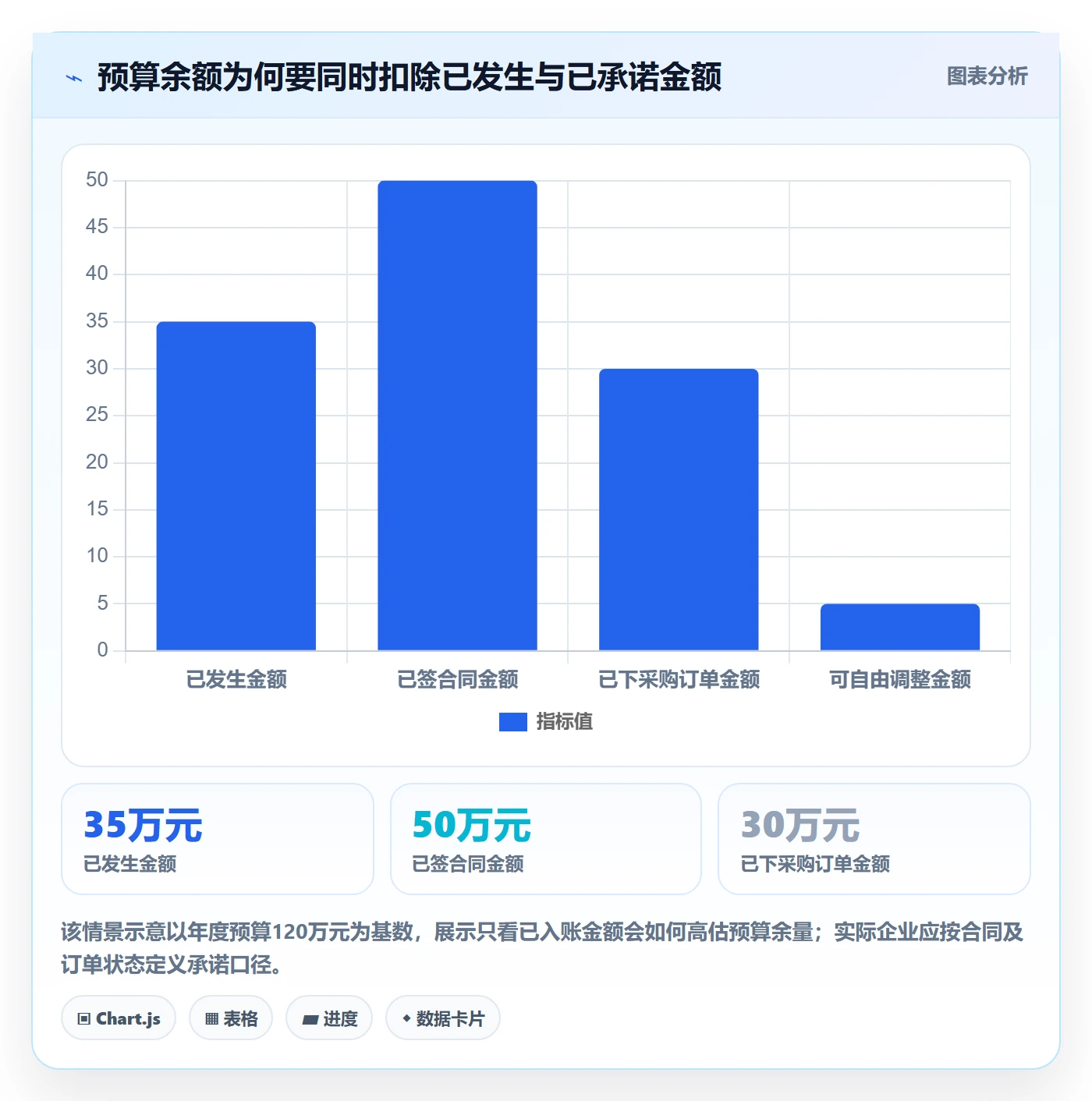This screenshot has width=1092, height=1101.
Task: Select the 数据卡片 tag
Action: pos(443,1018)
